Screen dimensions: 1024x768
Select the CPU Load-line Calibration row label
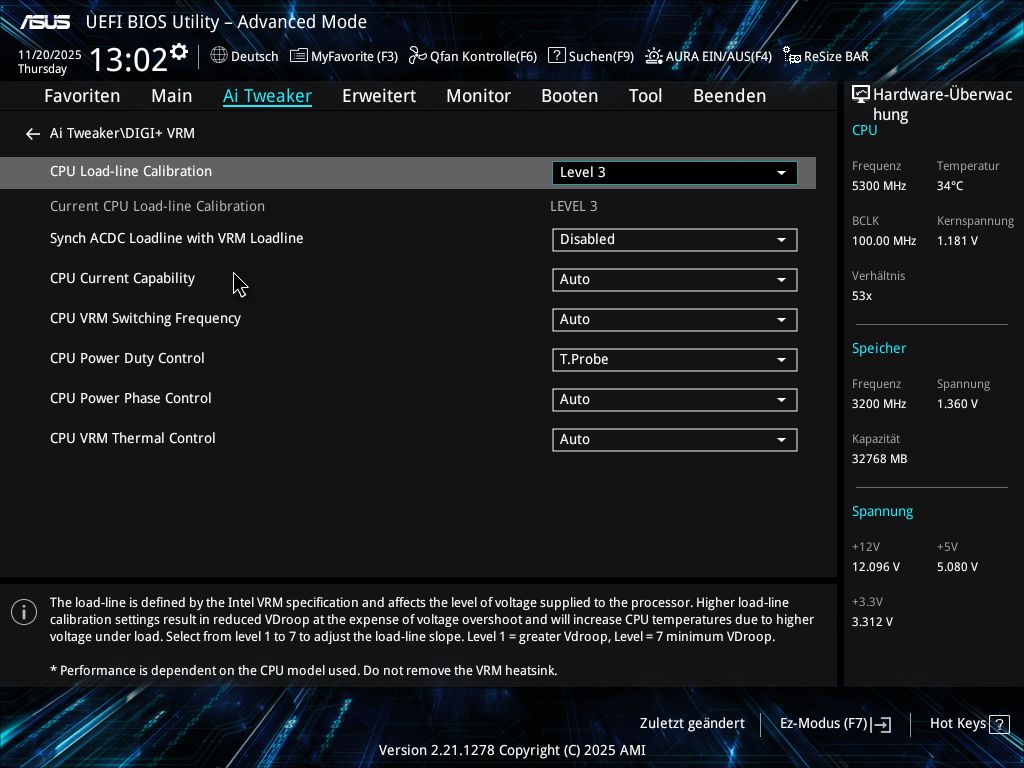tap(131, 171)
